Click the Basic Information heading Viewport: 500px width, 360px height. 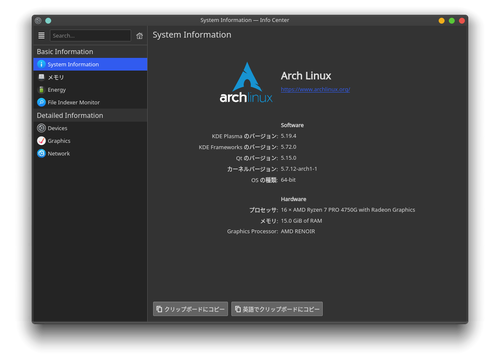click(x=65, y=52)
